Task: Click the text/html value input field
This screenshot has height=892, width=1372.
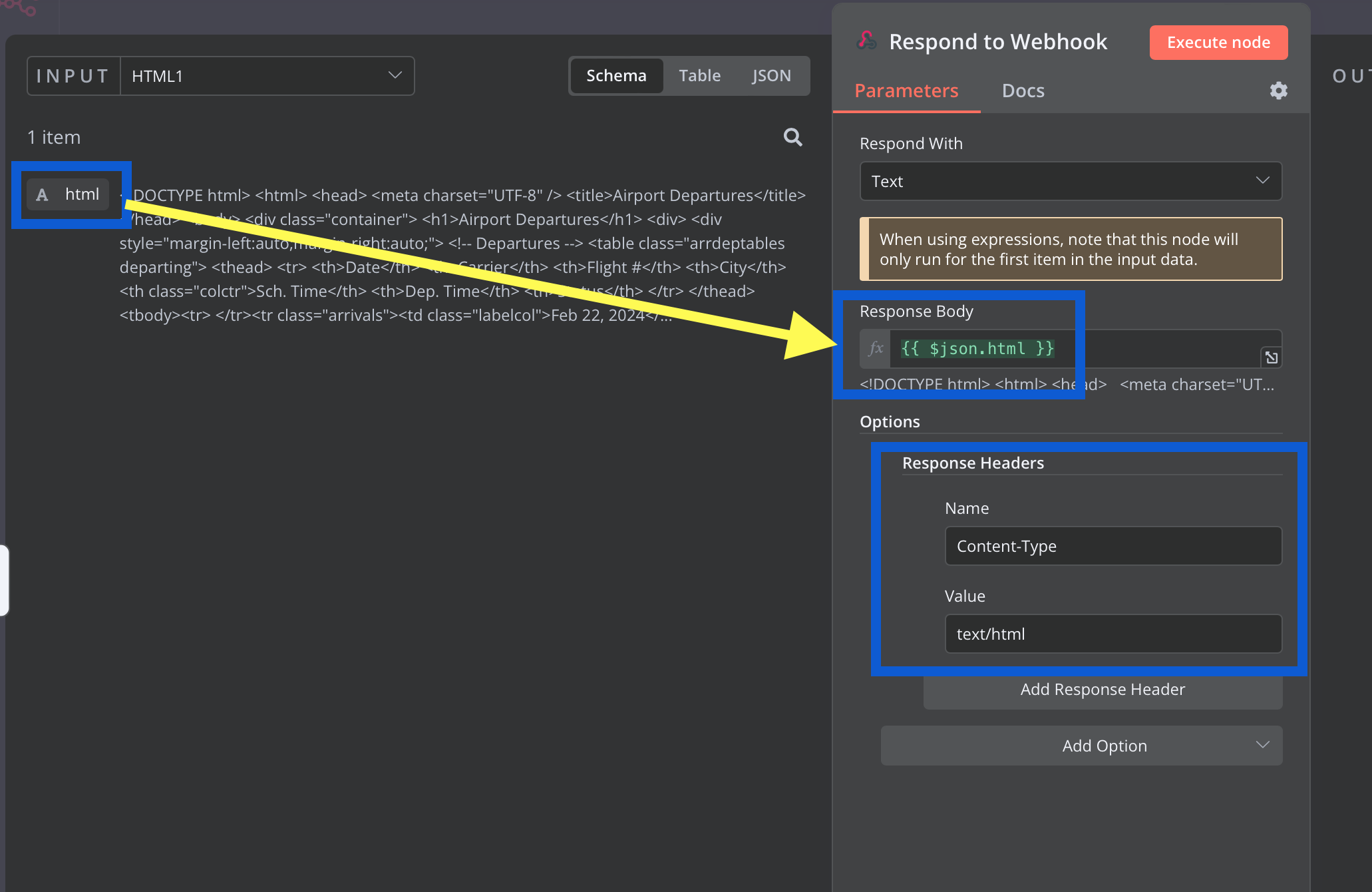Action: pos(1113,633)
